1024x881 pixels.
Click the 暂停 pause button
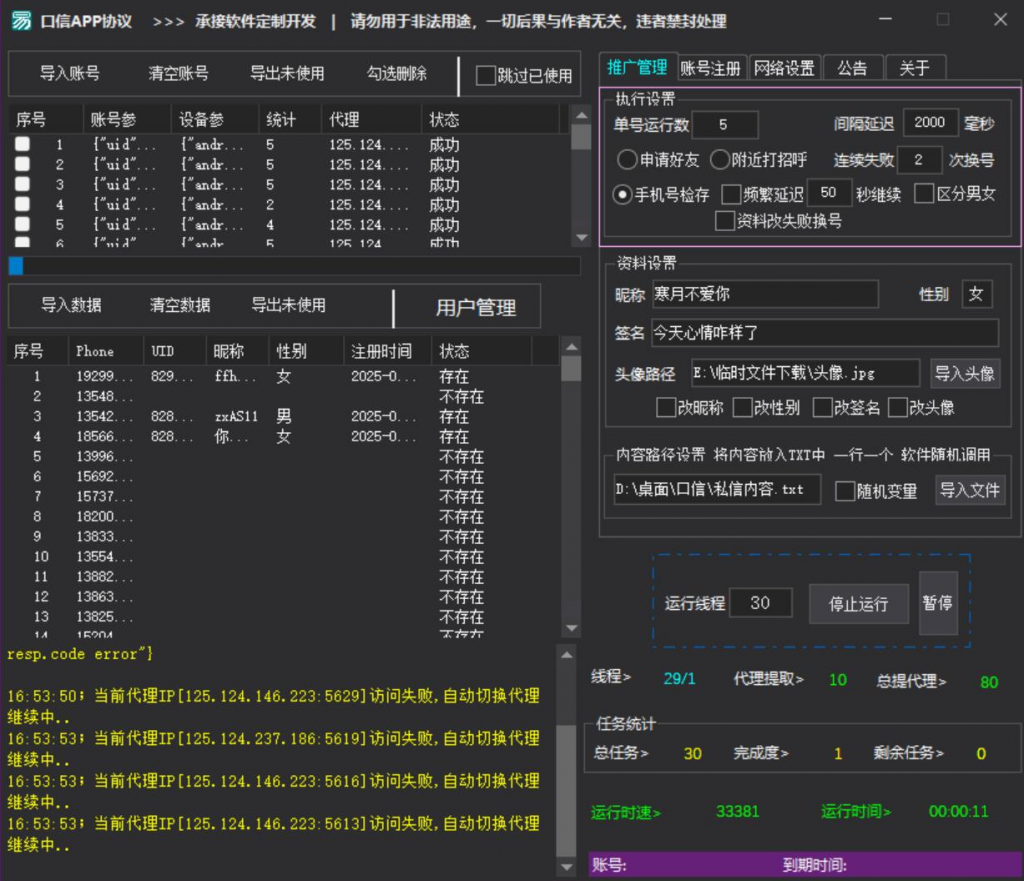[938, 603]
